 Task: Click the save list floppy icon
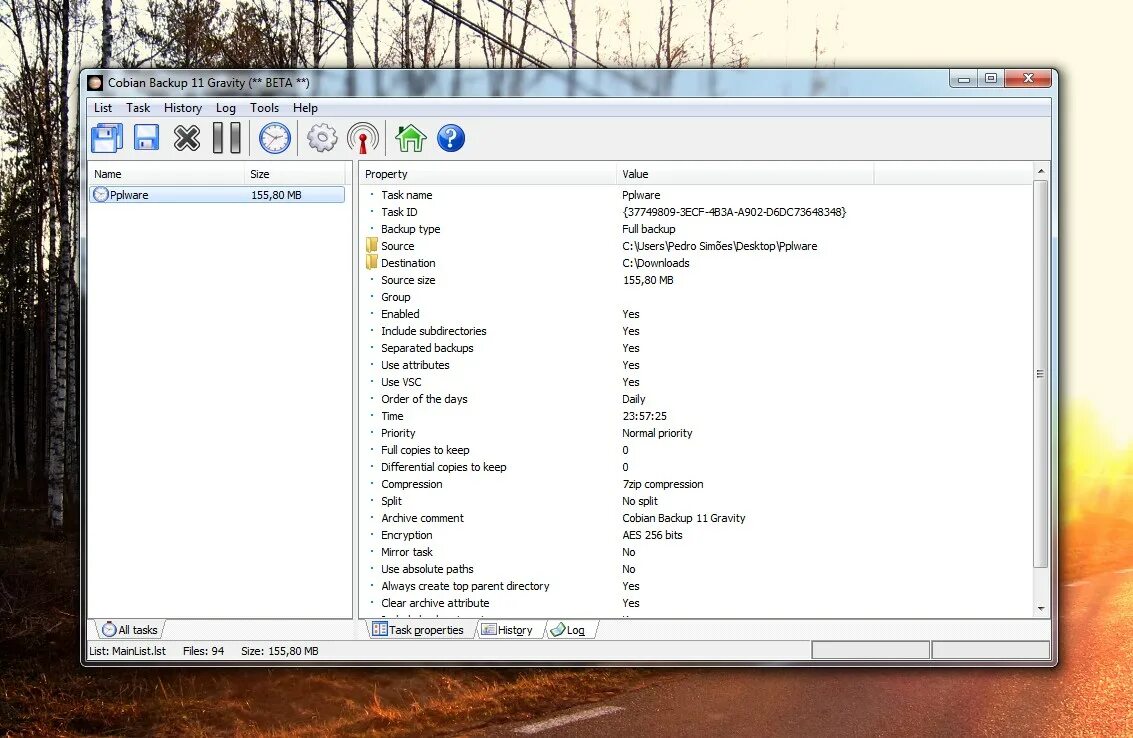click(x=147, y=137)
